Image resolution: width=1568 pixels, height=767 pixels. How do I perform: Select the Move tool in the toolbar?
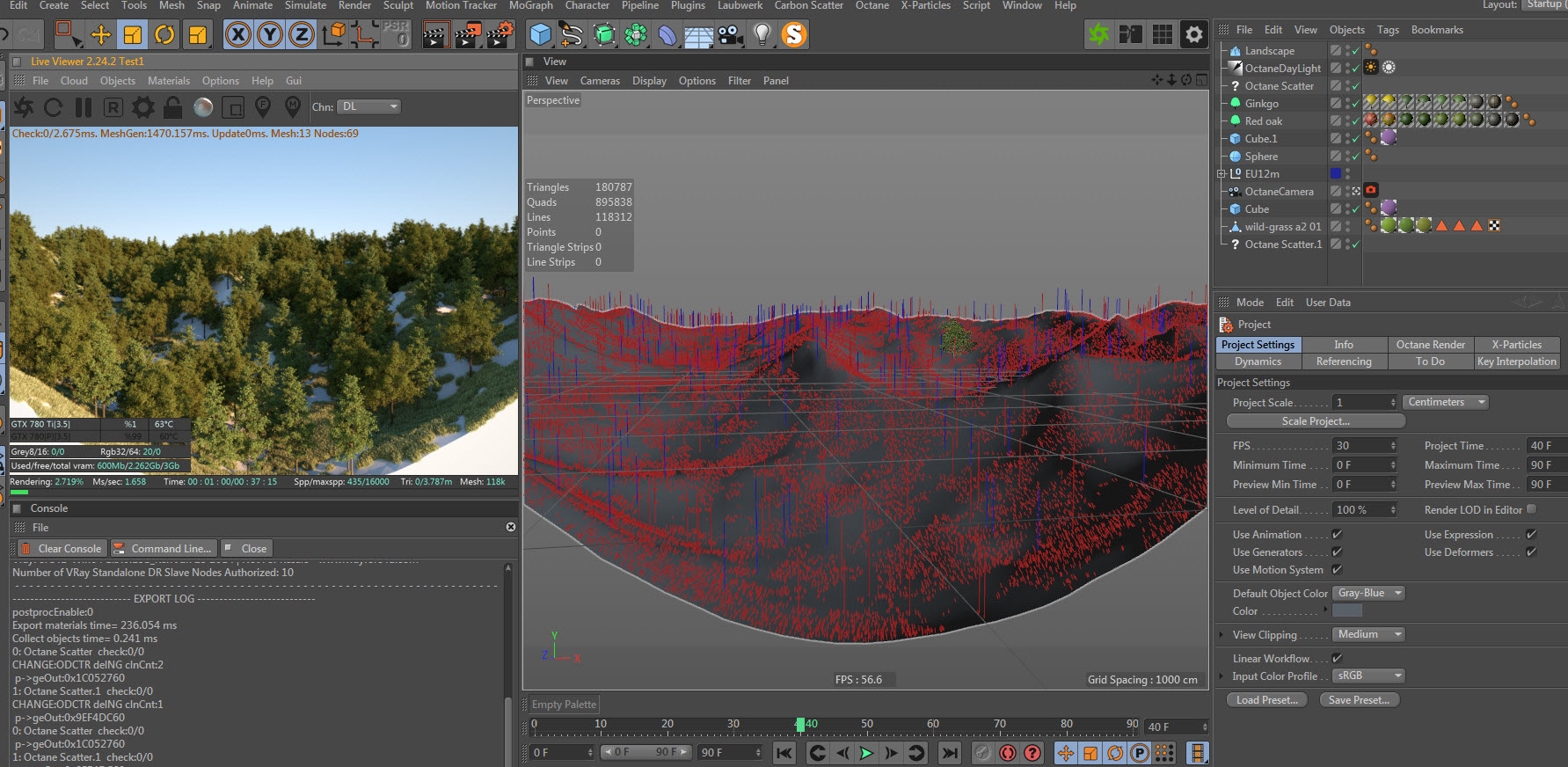[x=101, y=35]
